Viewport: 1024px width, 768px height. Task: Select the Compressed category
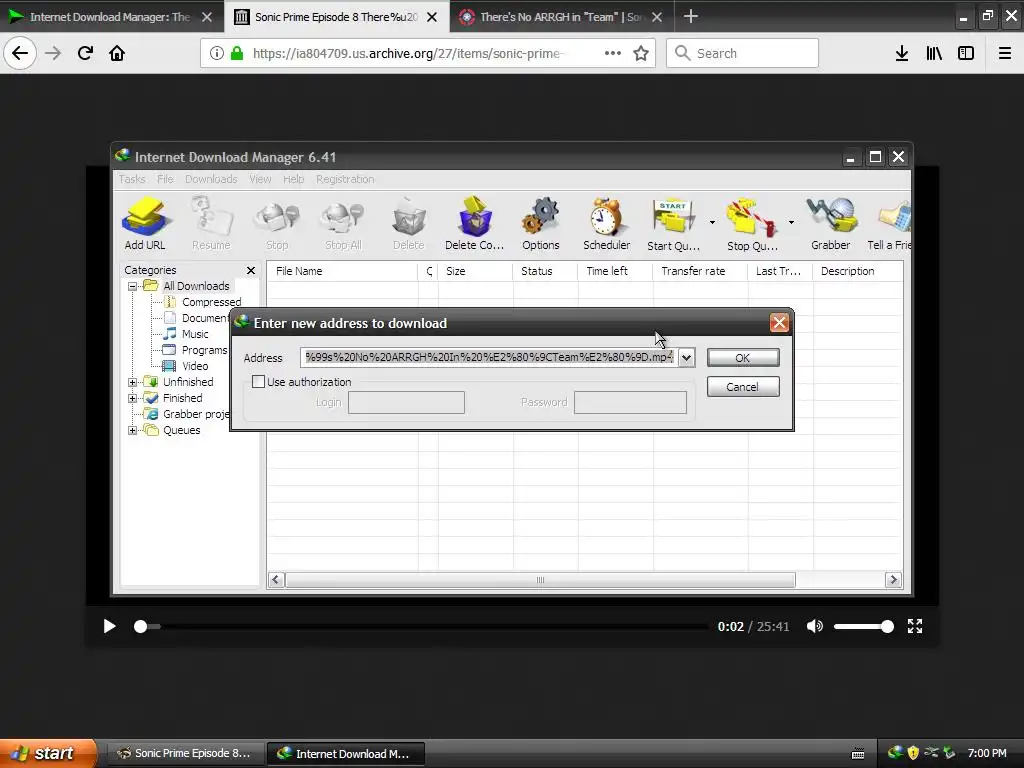(x=211, y=302)
